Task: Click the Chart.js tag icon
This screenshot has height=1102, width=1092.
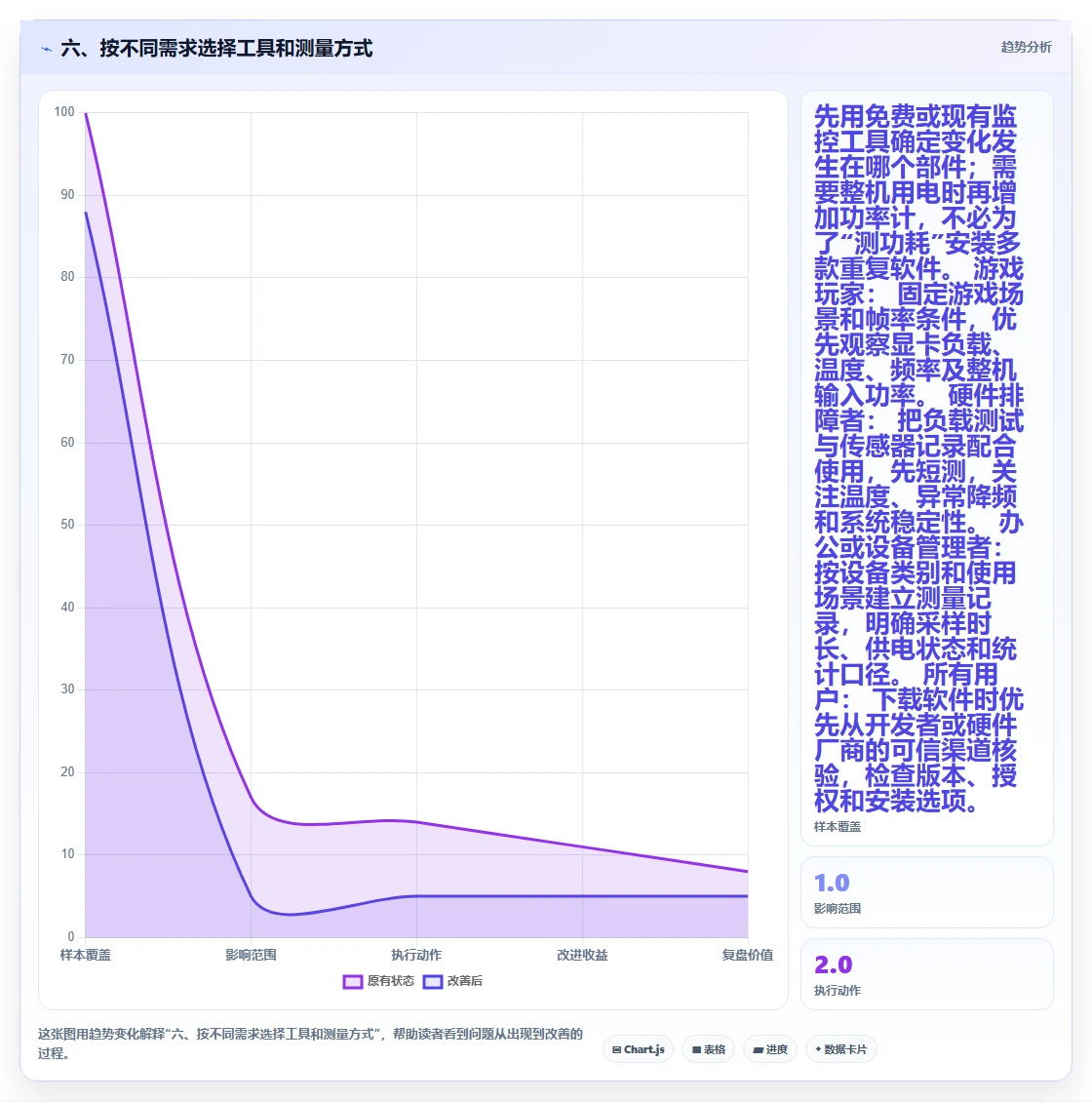Action: coord(616,1049)
